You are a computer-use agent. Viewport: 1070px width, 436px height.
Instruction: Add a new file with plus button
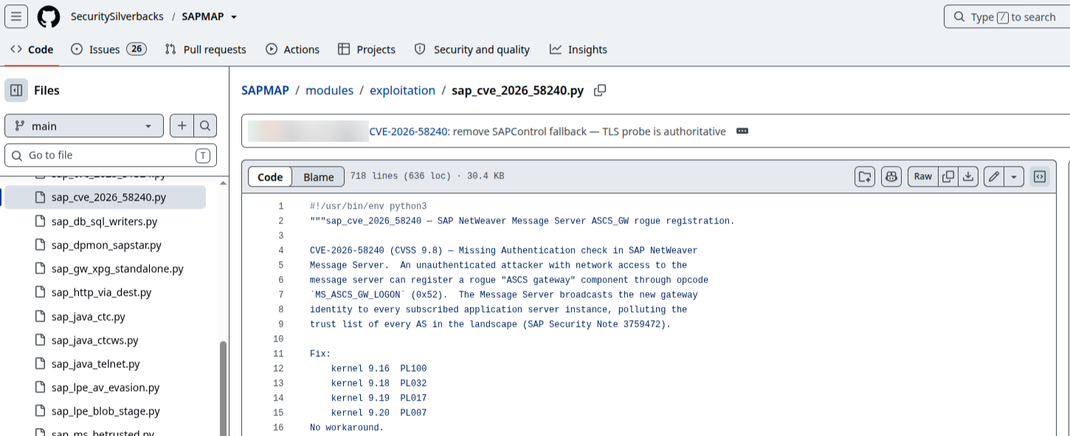click(182, 126)
